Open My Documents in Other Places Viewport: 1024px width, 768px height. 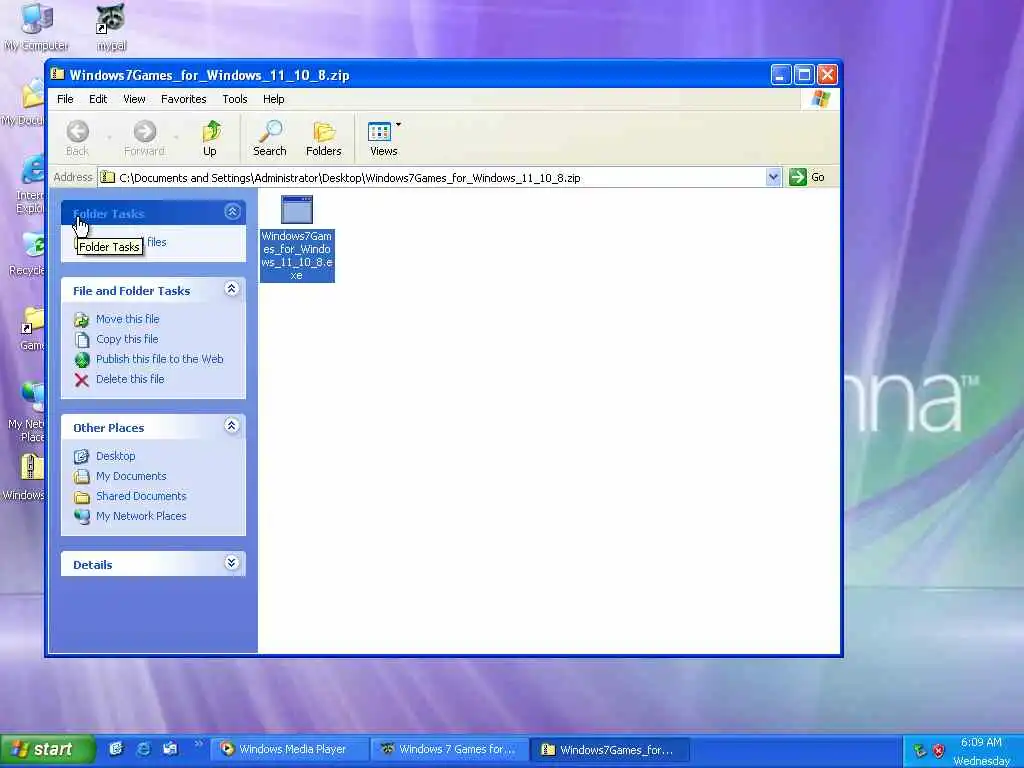tap(131, 476)
